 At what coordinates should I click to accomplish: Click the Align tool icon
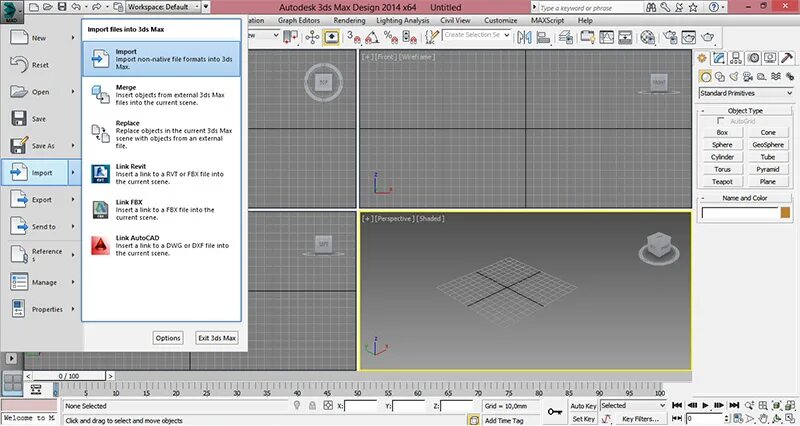(543, 37)
